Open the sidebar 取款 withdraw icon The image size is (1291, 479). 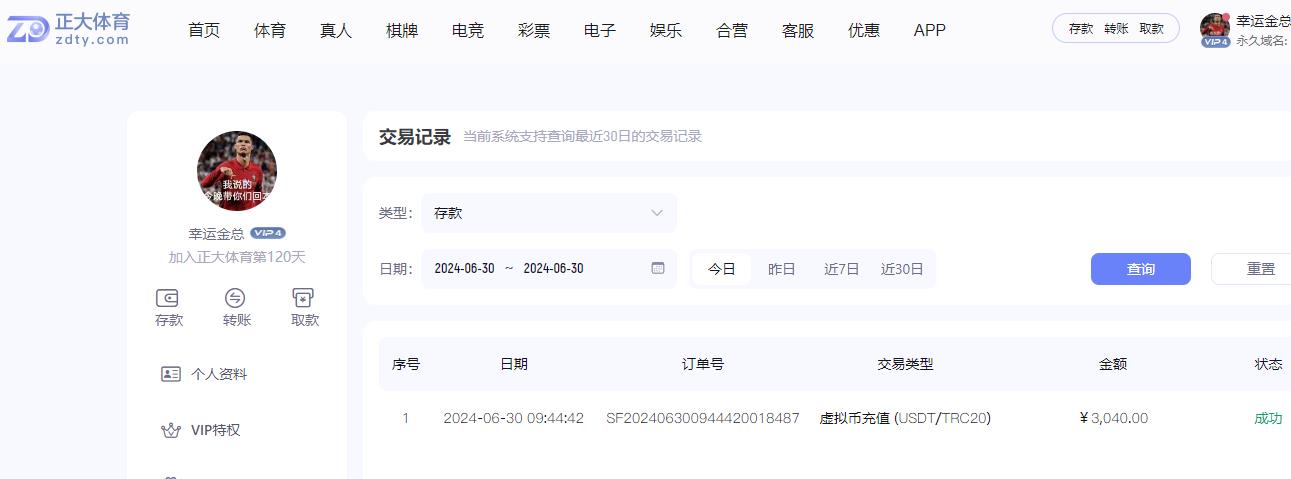coord(304,297)
